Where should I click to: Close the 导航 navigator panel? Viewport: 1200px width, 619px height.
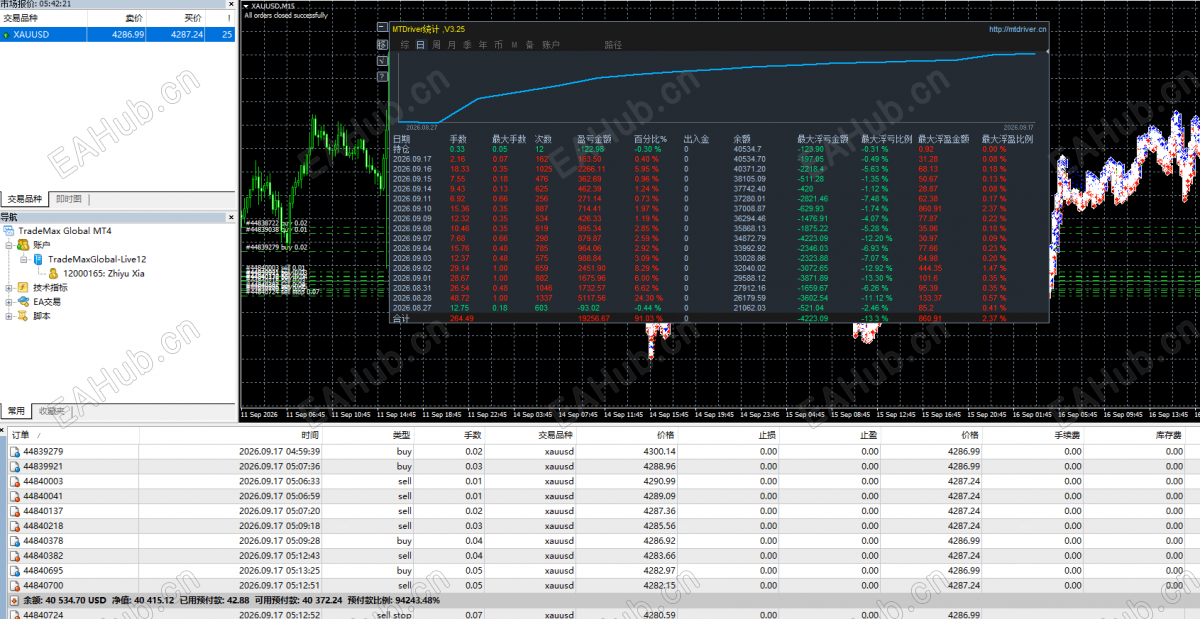[x=232, y=217]
